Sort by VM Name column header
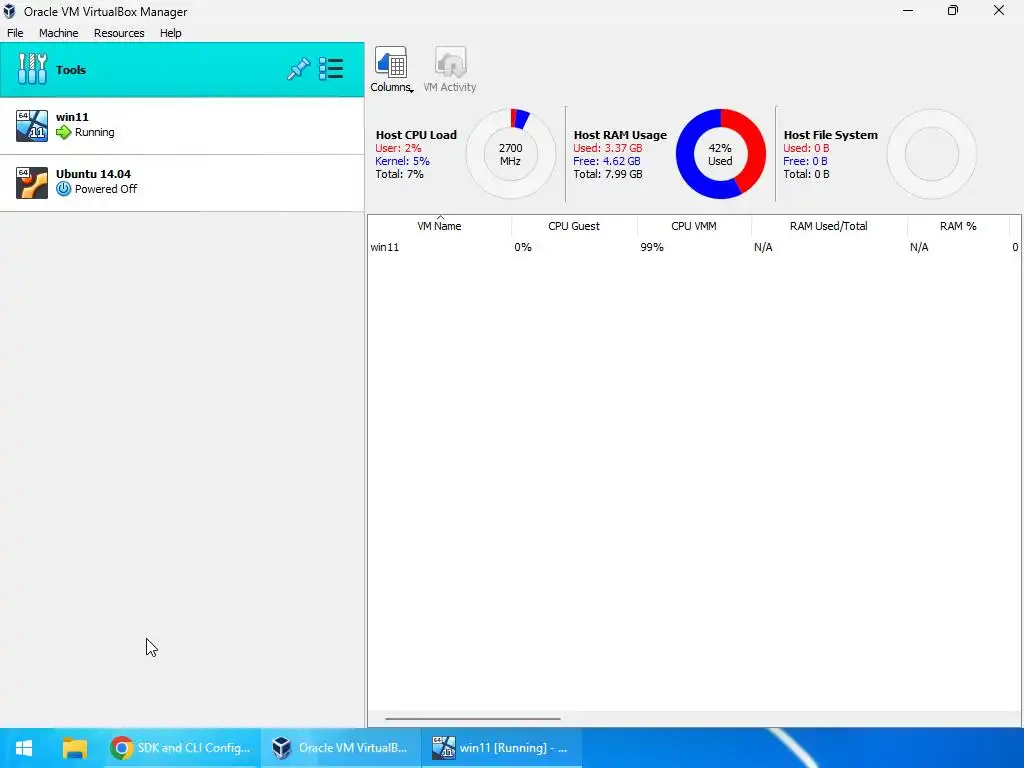The width and height of the screenshot is (1024, 768). tap(440, 226)
